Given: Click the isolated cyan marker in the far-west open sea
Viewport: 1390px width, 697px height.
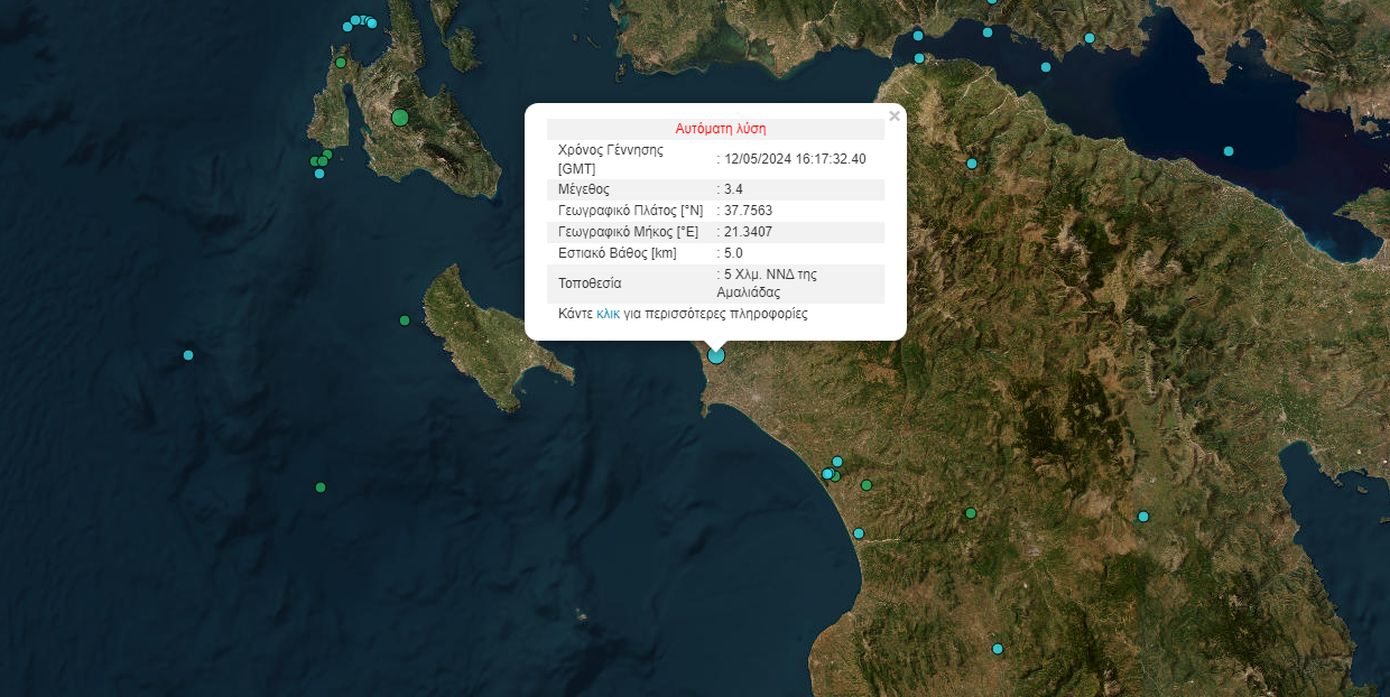Looking at the screenshot, I should tap(188, 355).
